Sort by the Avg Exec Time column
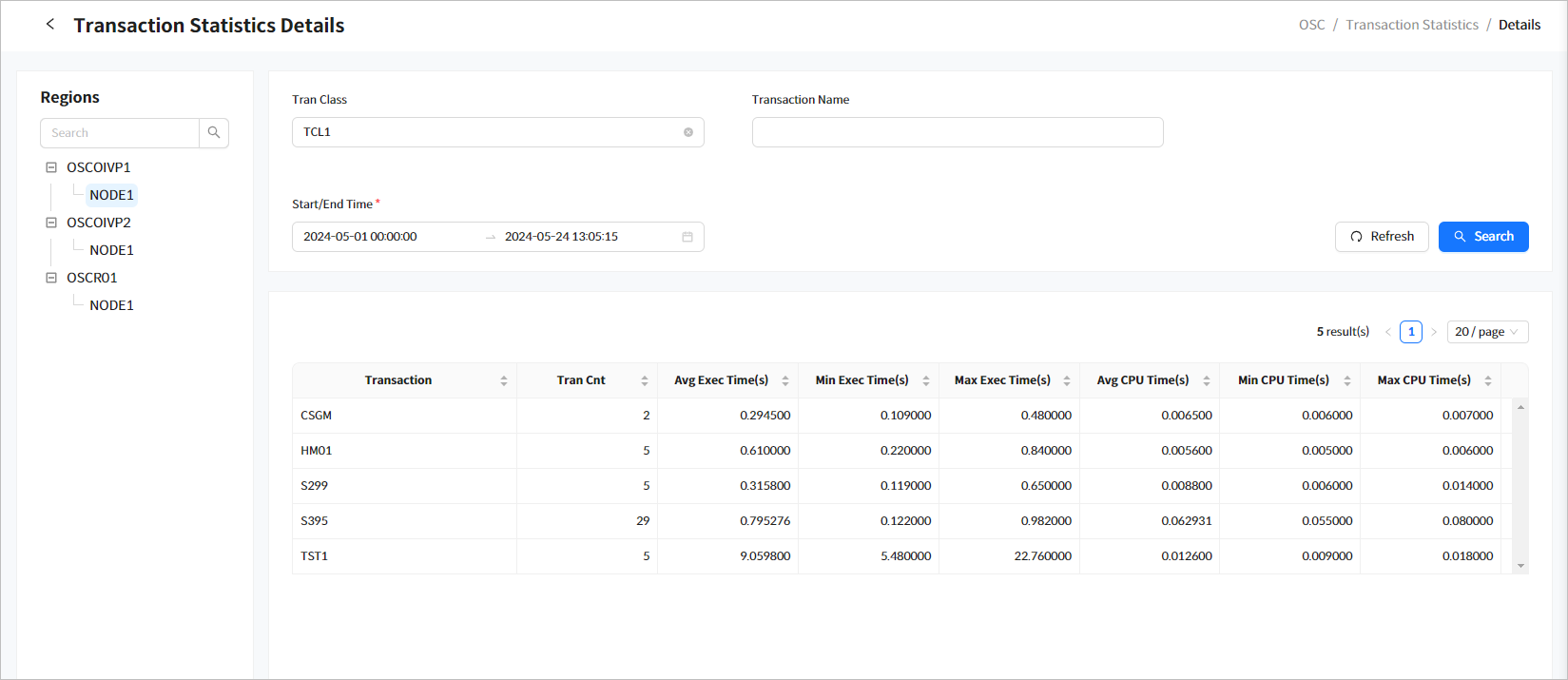This screenshot has width=1568, height=680. pos(785,380)
